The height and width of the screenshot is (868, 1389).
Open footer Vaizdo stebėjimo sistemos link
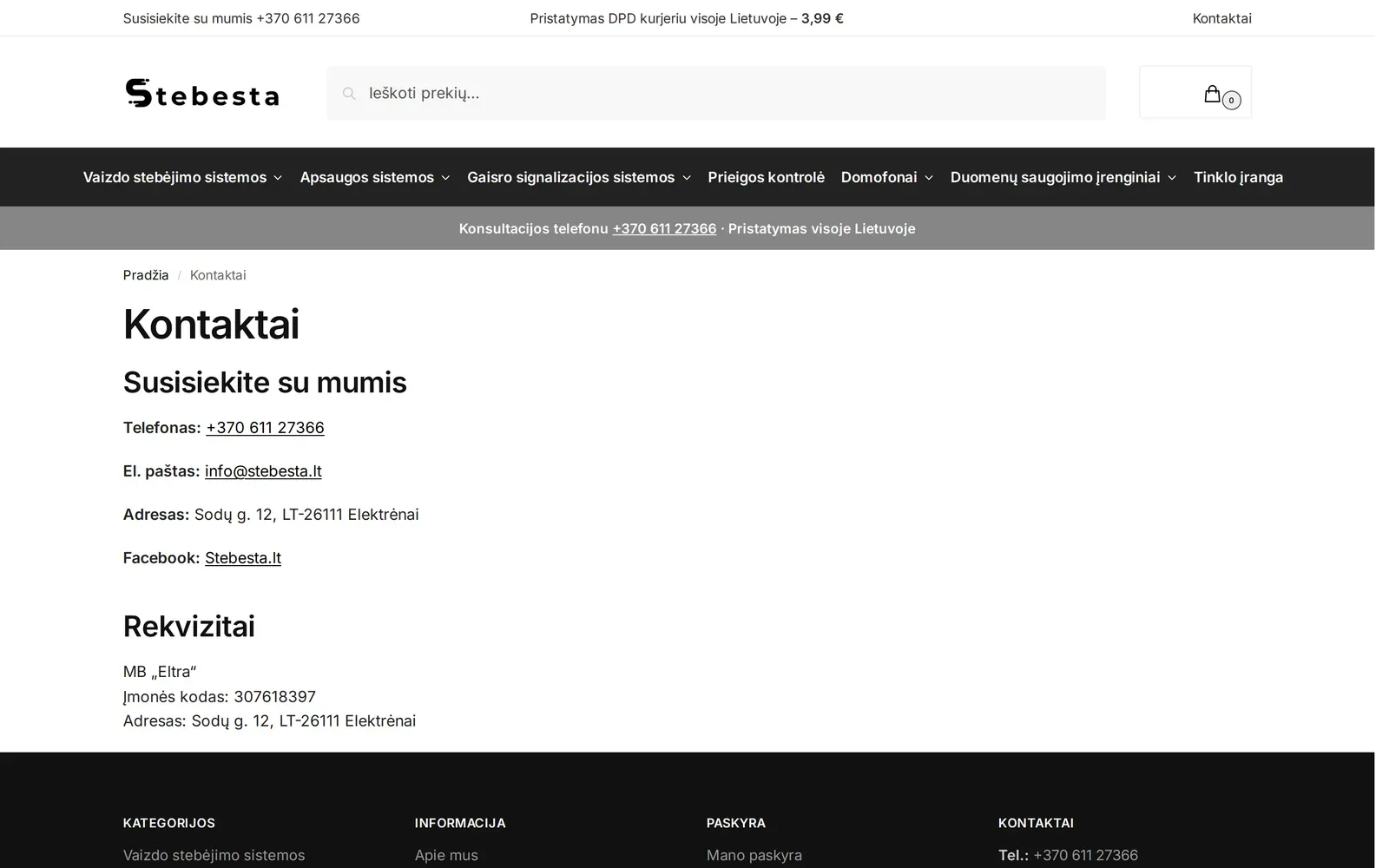pyautogui.click(x=214, y=855)
